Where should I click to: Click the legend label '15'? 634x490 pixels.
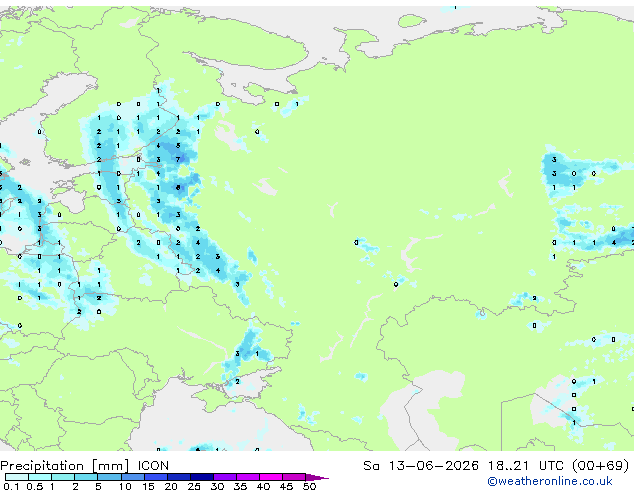click(148, 486)
